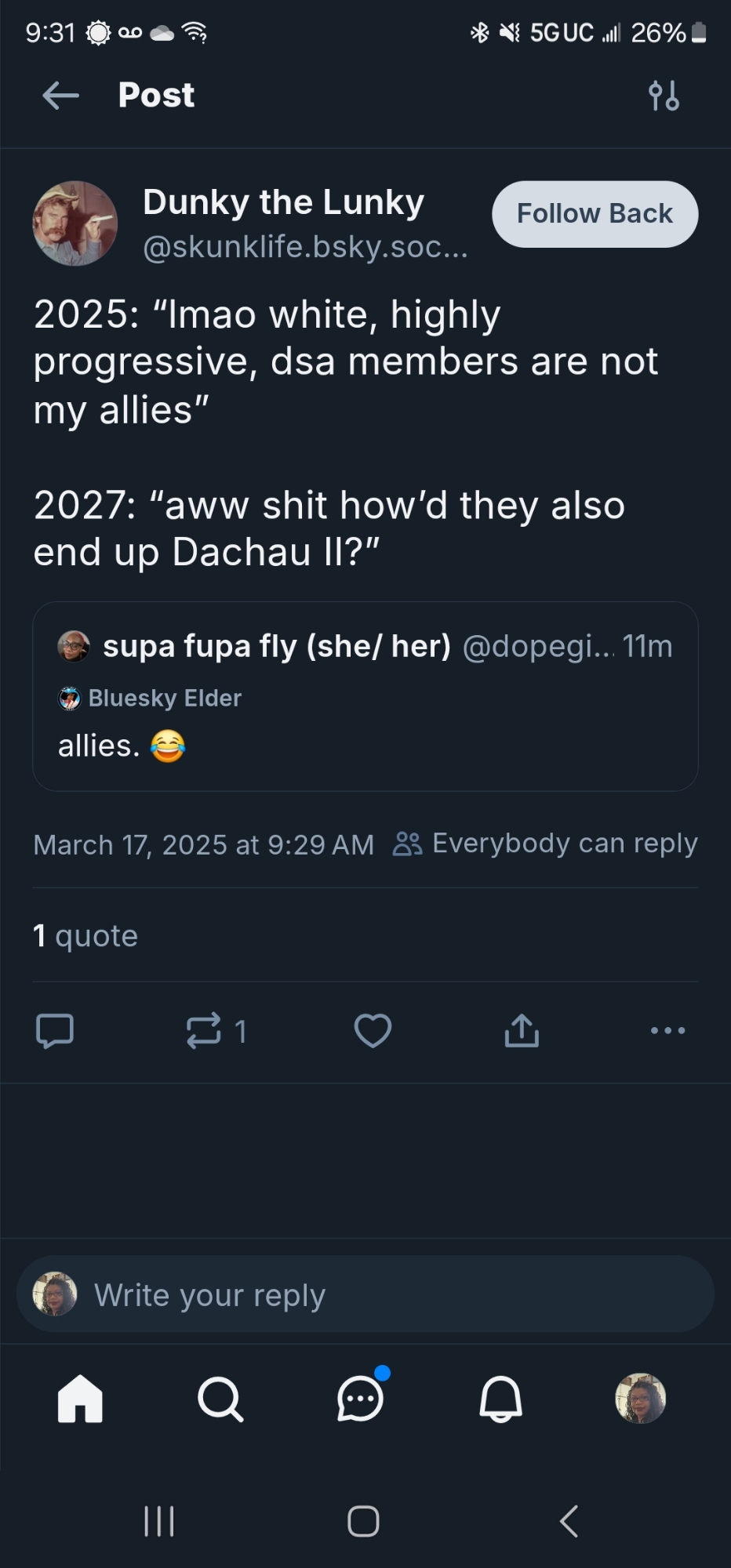View the 1 quote list

coord(85,935)
